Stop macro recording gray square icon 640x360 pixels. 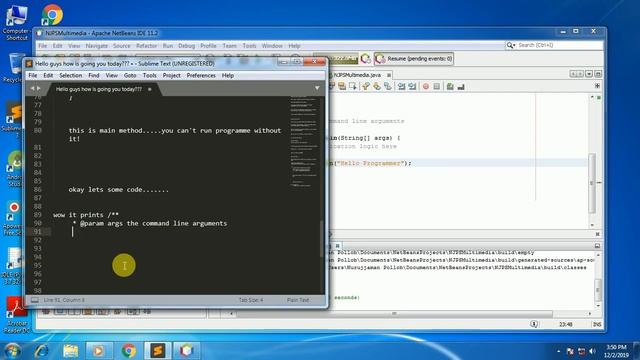[437, 86]
